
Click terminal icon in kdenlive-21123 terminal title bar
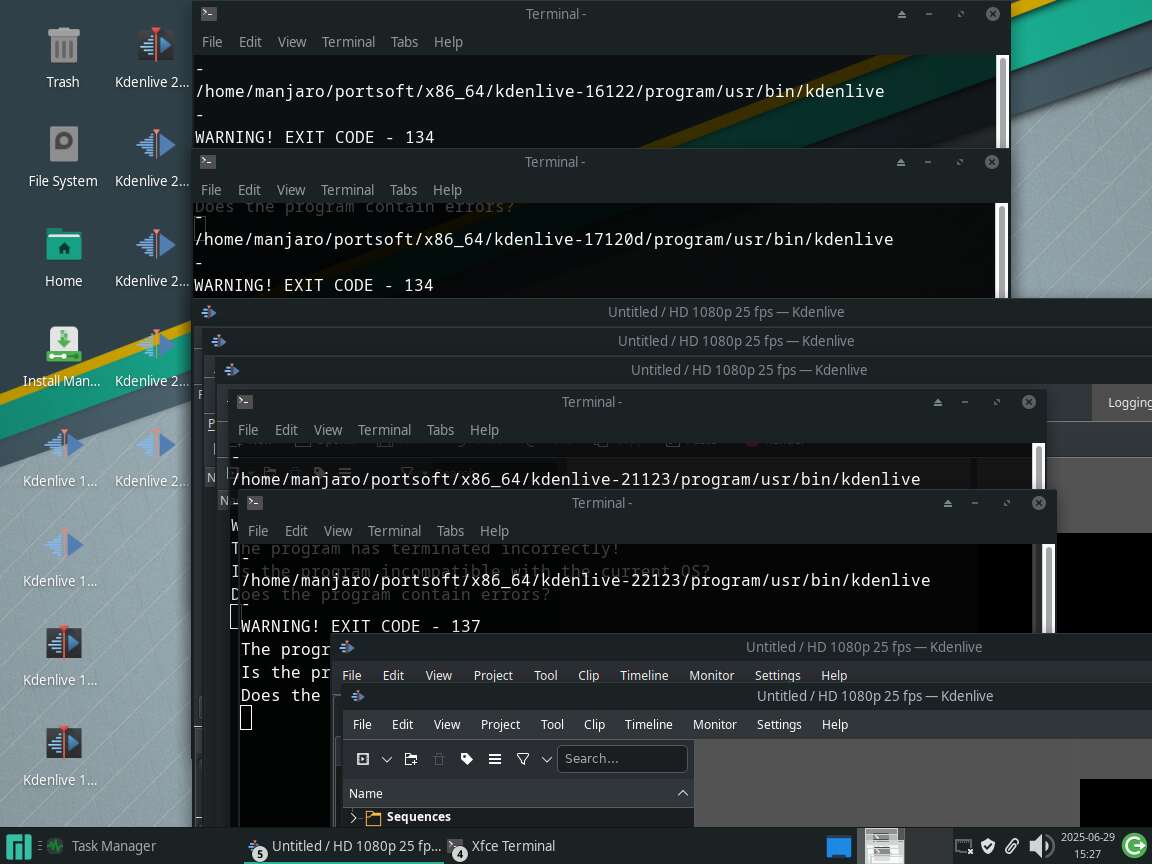245,402
